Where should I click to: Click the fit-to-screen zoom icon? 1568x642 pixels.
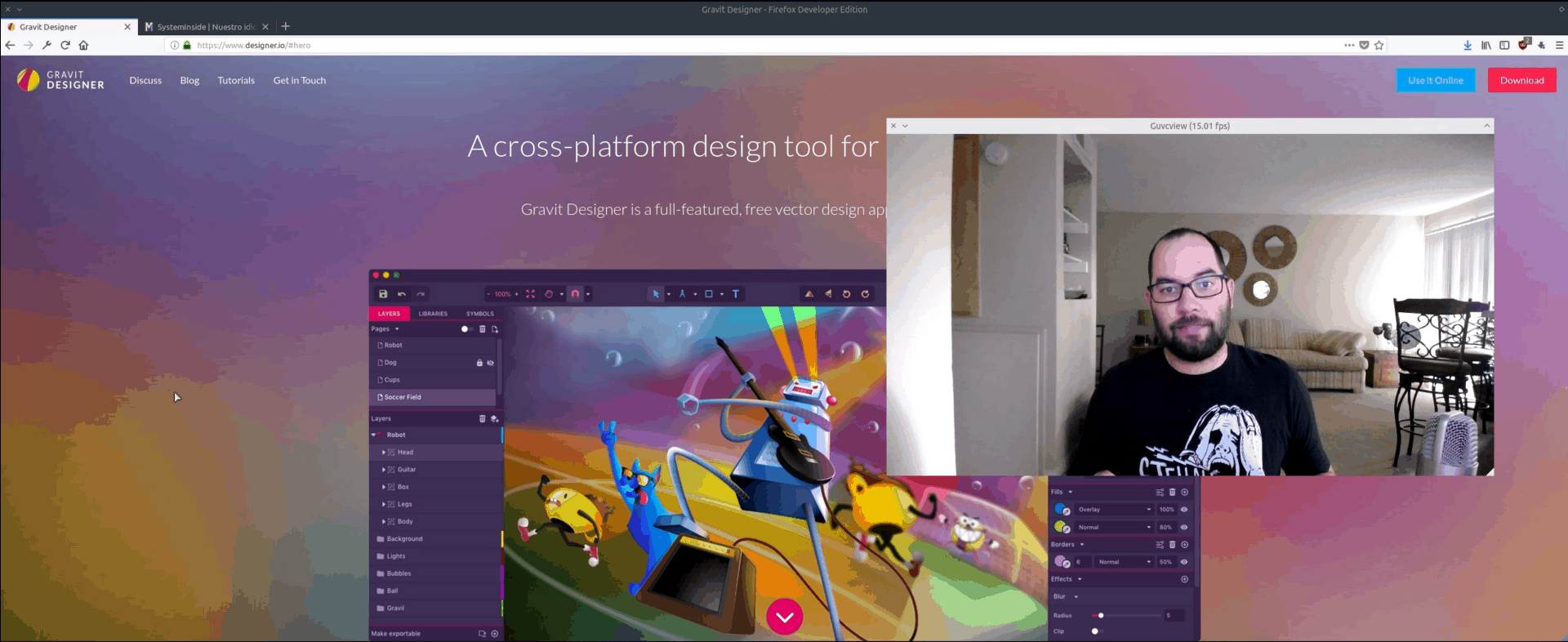point(530,294)
